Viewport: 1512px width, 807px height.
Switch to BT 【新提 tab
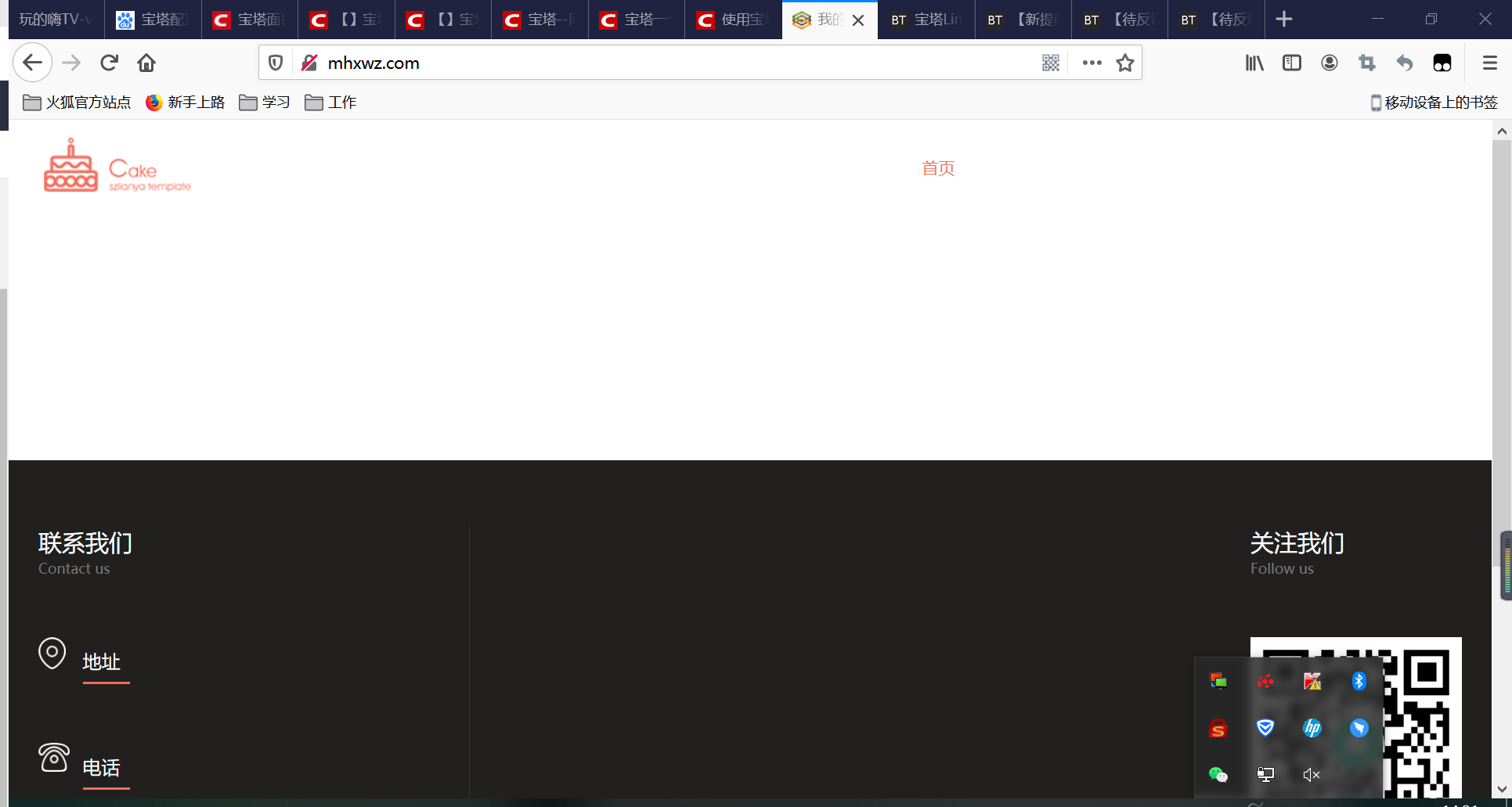pyautogui.click(x=1023, y=20)
